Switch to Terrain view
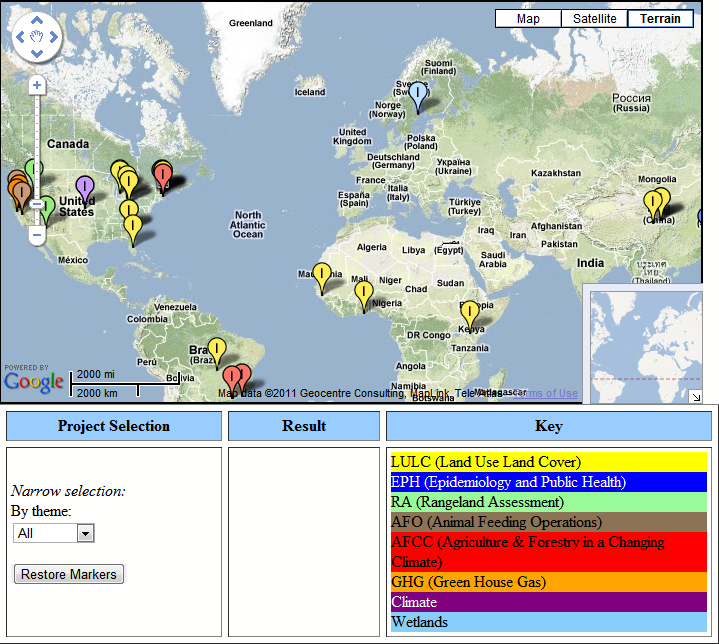This screenshot has height=644, width=719. (x=660, y=19)
